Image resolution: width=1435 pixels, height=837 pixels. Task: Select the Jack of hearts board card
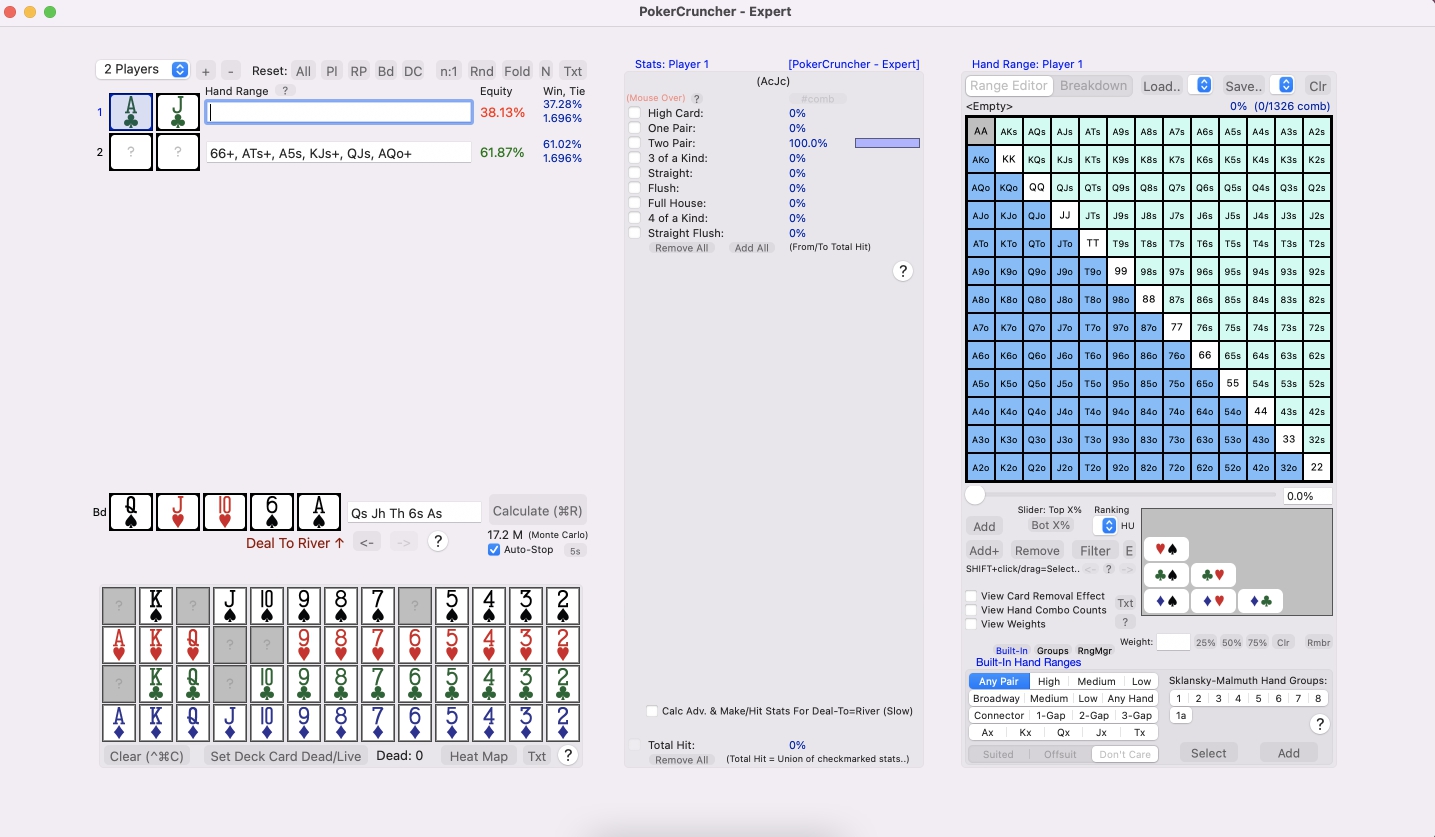click(x=178, y=512)
